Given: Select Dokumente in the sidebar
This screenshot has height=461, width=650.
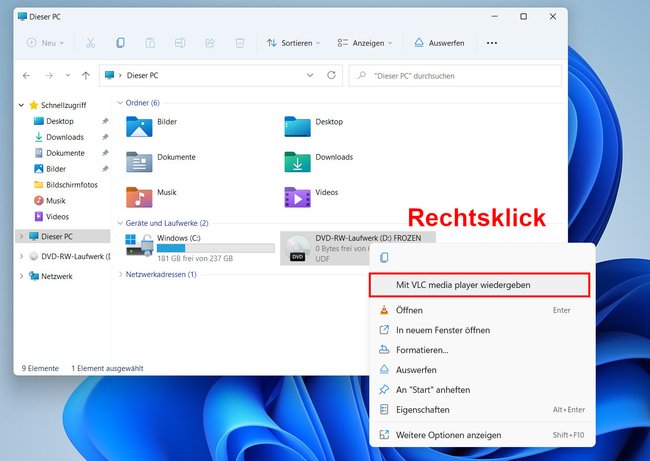Looking at the screenshot, I should click(x=65, y=153).
